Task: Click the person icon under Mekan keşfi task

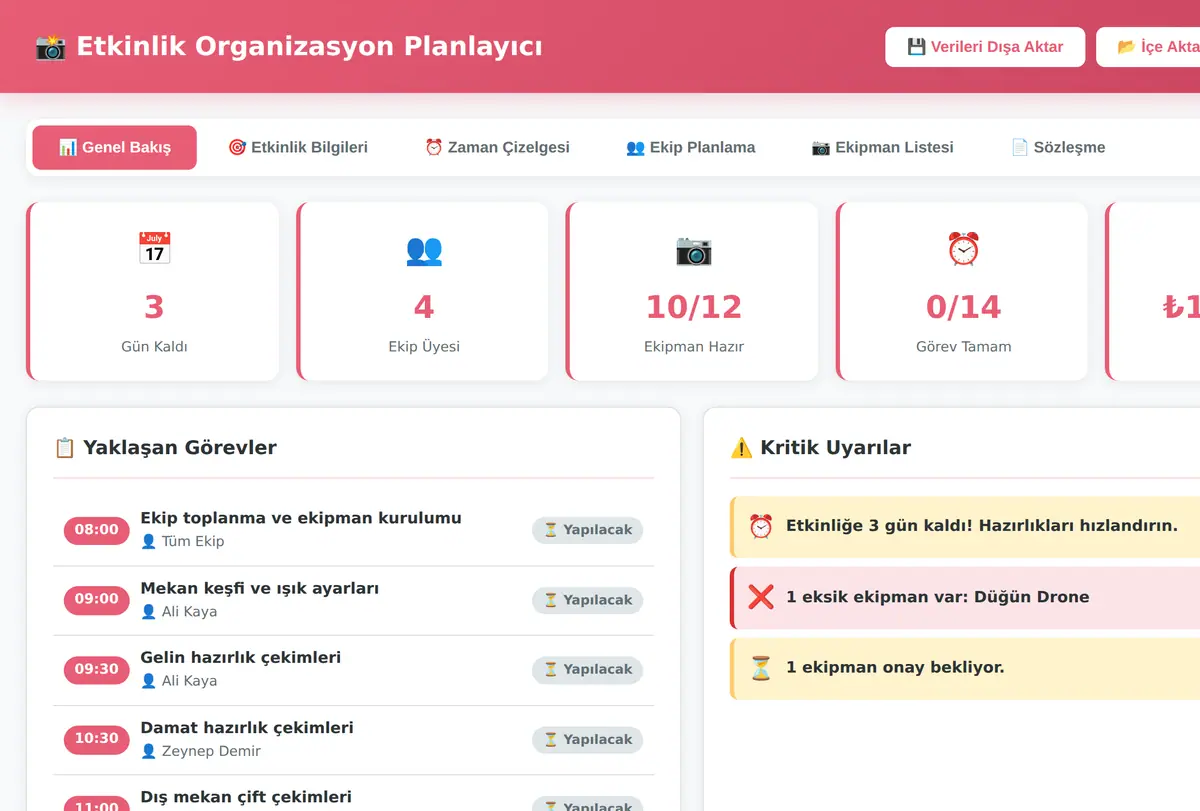Action: pos(149,611)
